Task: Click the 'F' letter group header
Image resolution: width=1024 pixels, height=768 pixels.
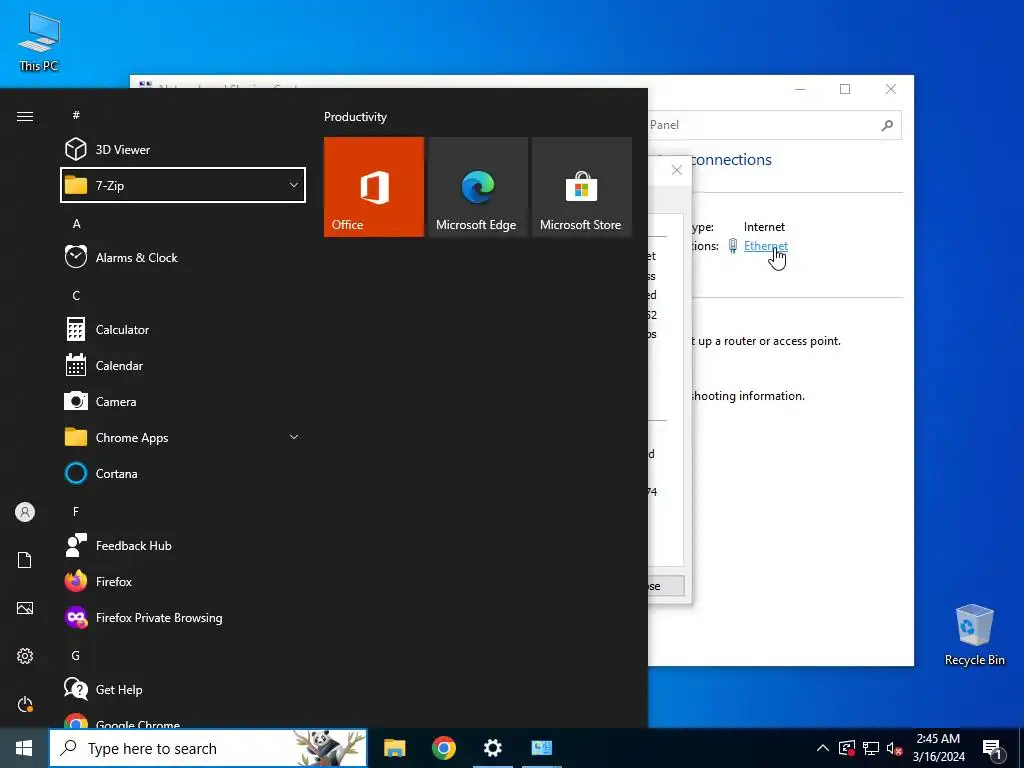Action: 76,511
